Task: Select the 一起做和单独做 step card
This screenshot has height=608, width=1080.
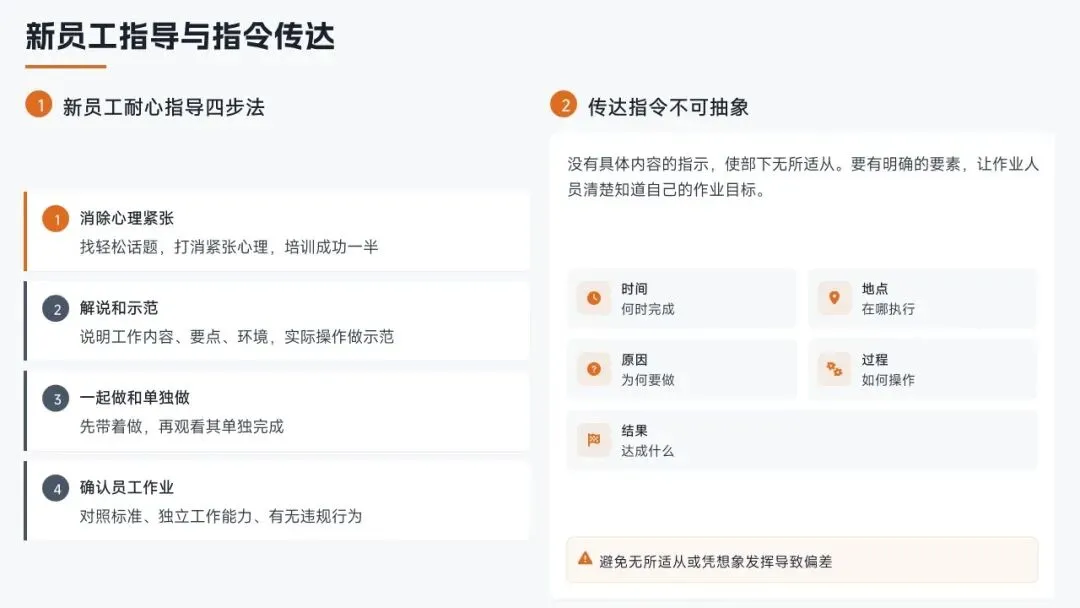Action: pyautogui.click(x=277, y=411)
